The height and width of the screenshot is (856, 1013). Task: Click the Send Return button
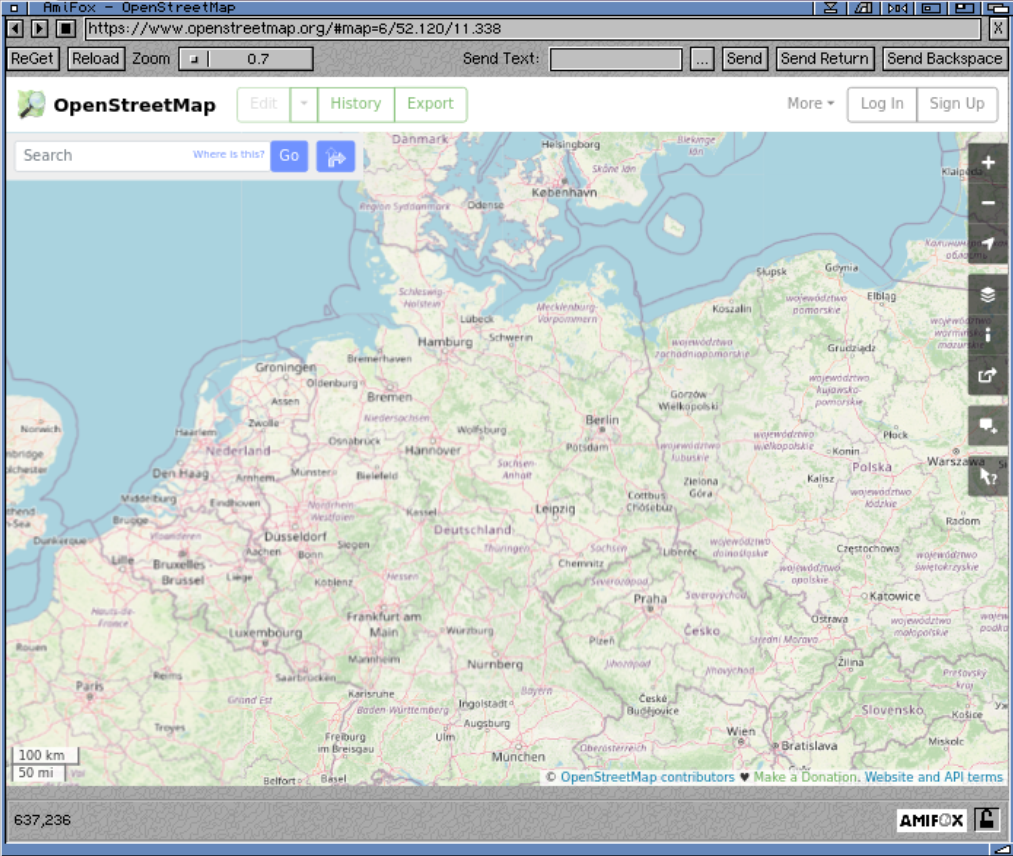click(x=824, y=59)
